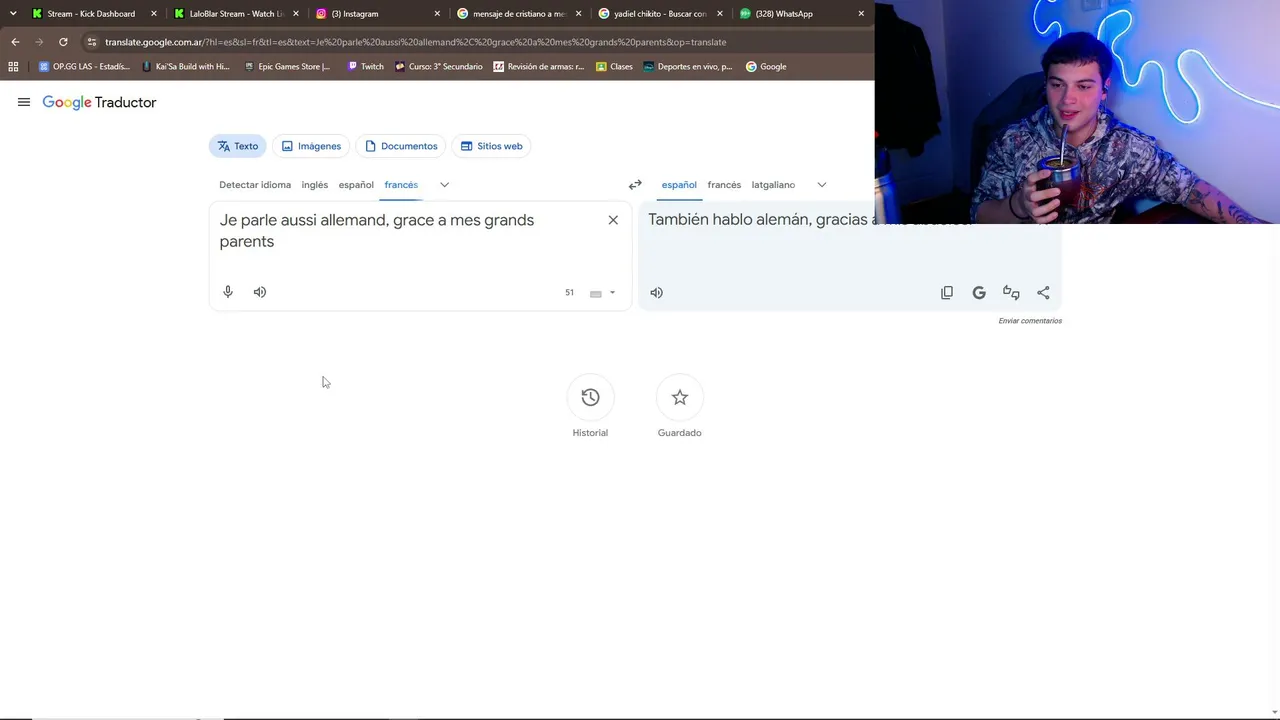Open the virtual keyboard input tool
Viewport: 1280px width, 720px height.
596,293
